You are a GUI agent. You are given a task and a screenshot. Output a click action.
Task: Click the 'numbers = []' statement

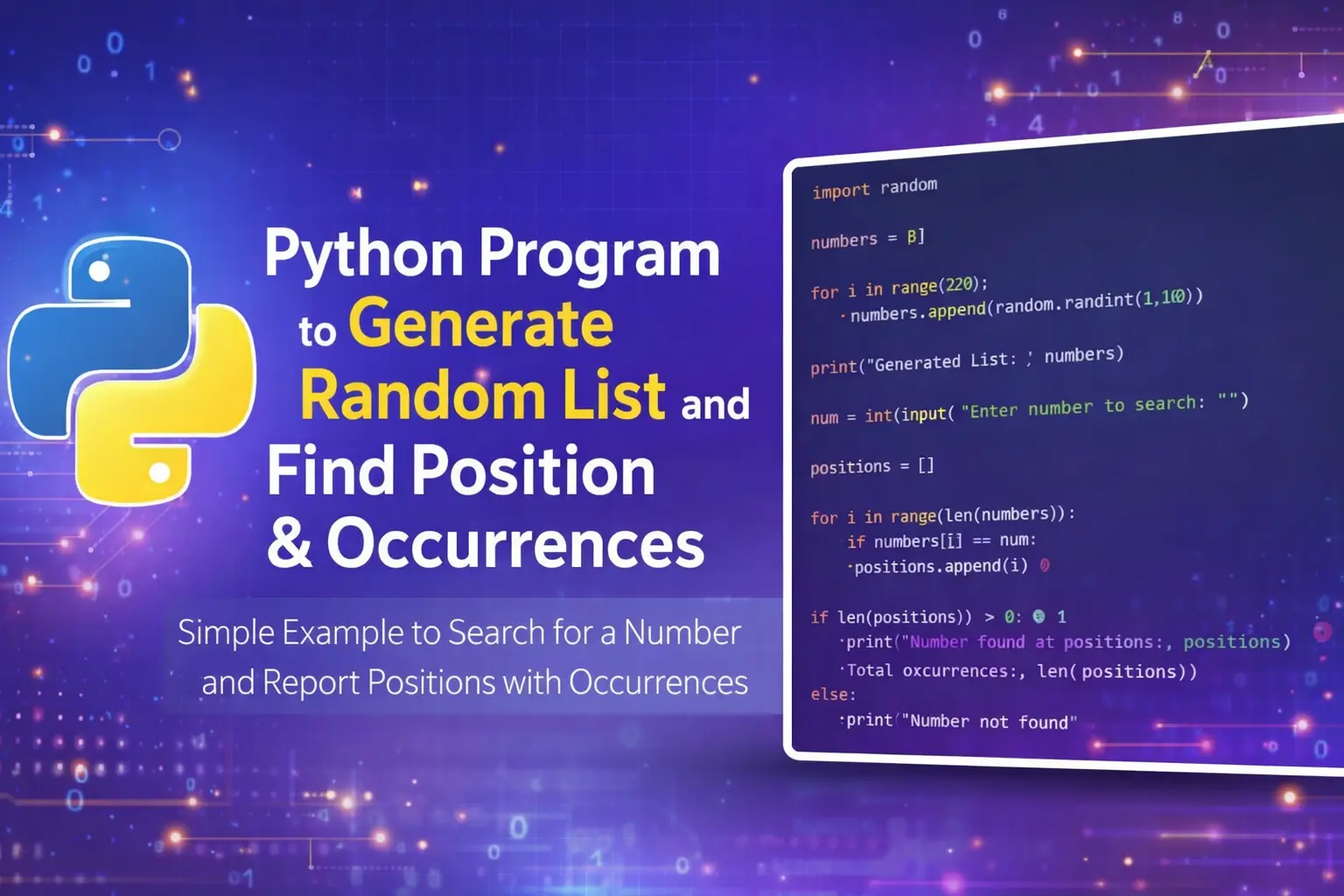pos(869,237)
